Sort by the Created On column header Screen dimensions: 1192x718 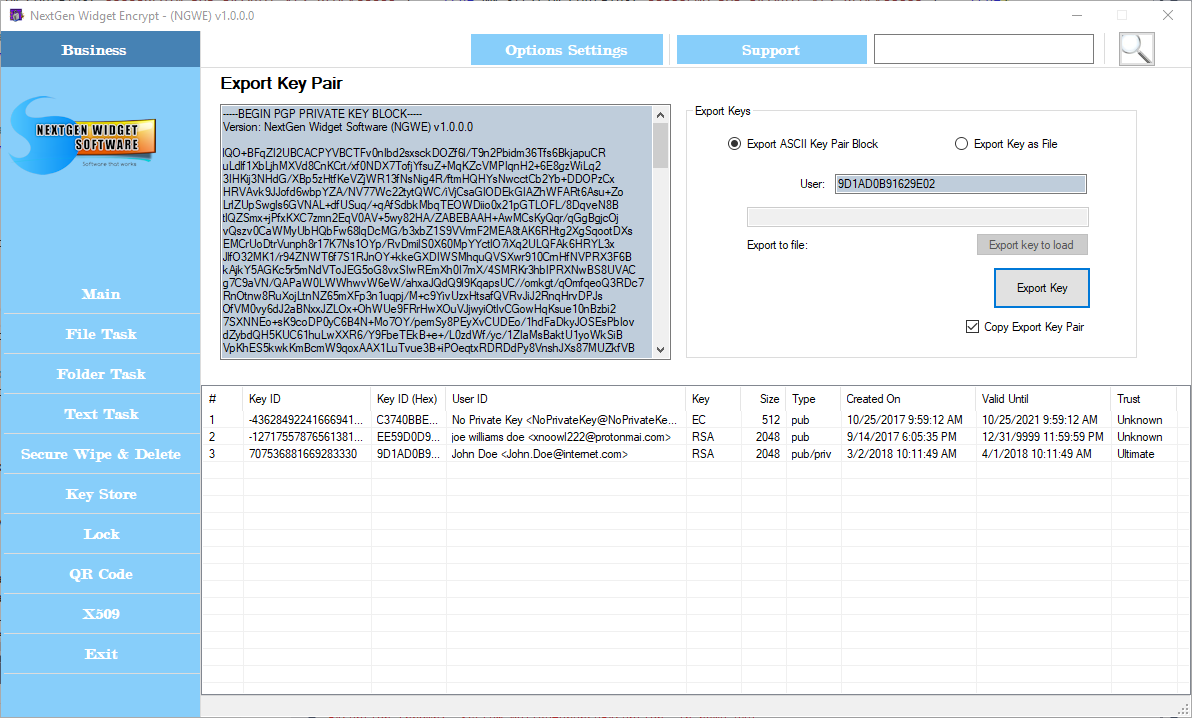[x=908, y=399]
